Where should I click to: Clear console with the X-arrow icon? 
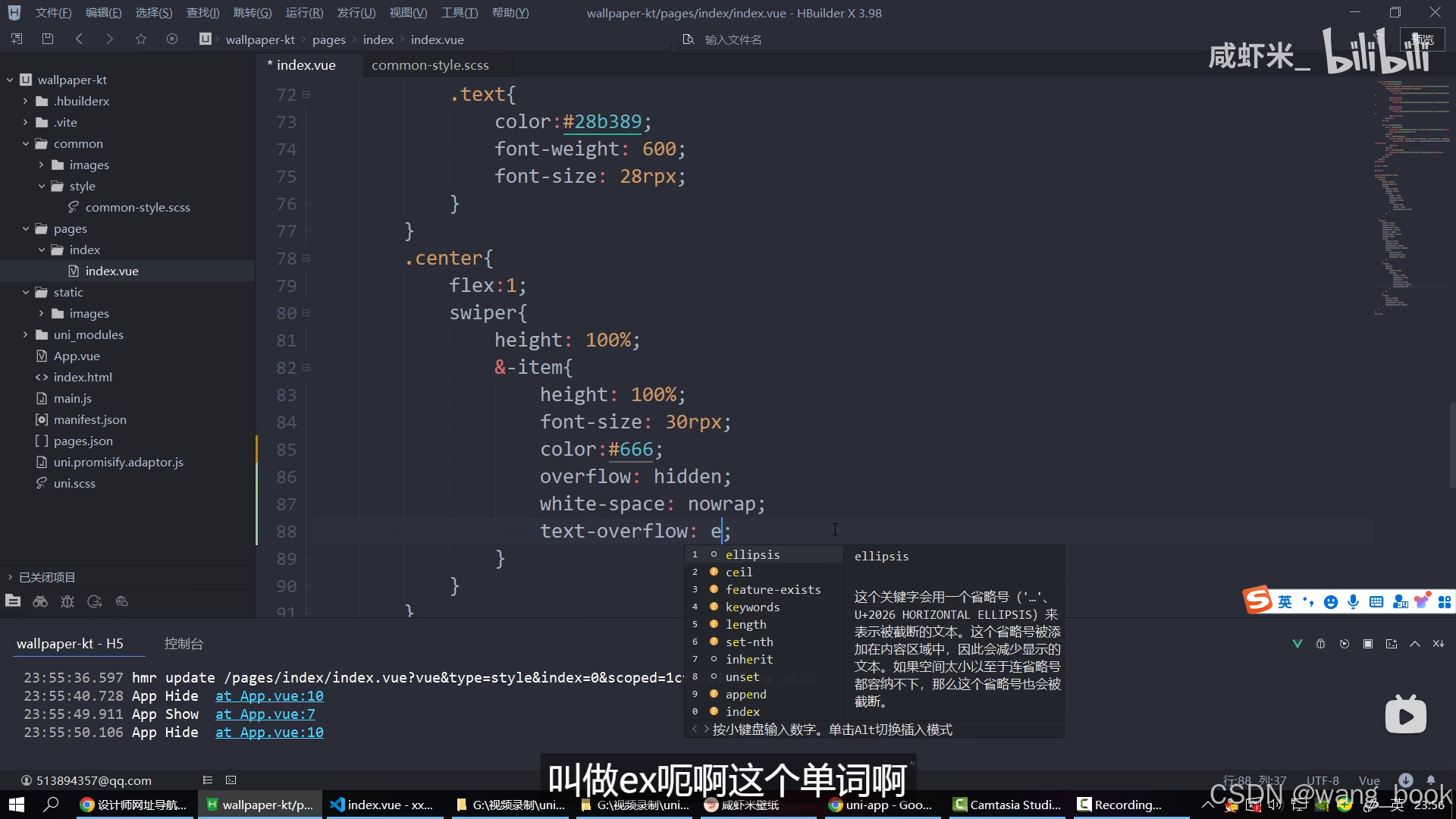pos(1439,644)
